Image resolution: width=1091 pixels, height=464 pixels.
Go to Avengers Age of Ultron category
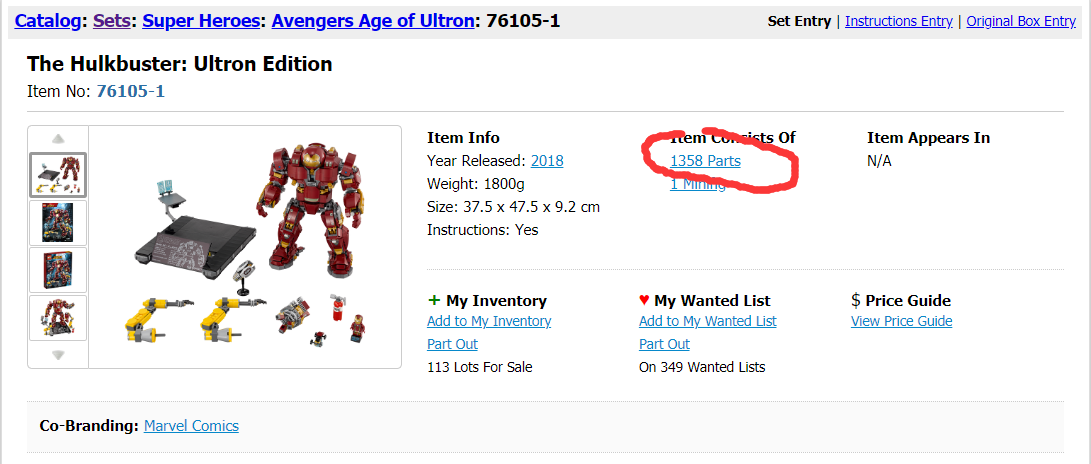coord(373,21)
